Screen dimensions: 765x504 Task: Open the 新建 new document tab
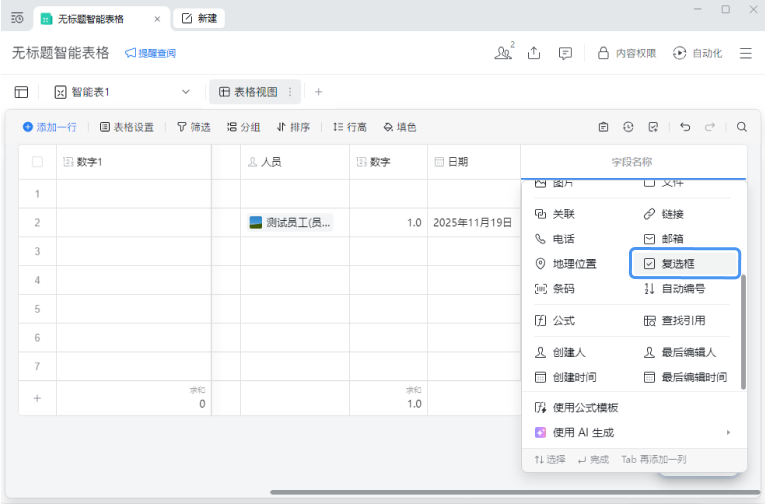[x=199, y=19]
